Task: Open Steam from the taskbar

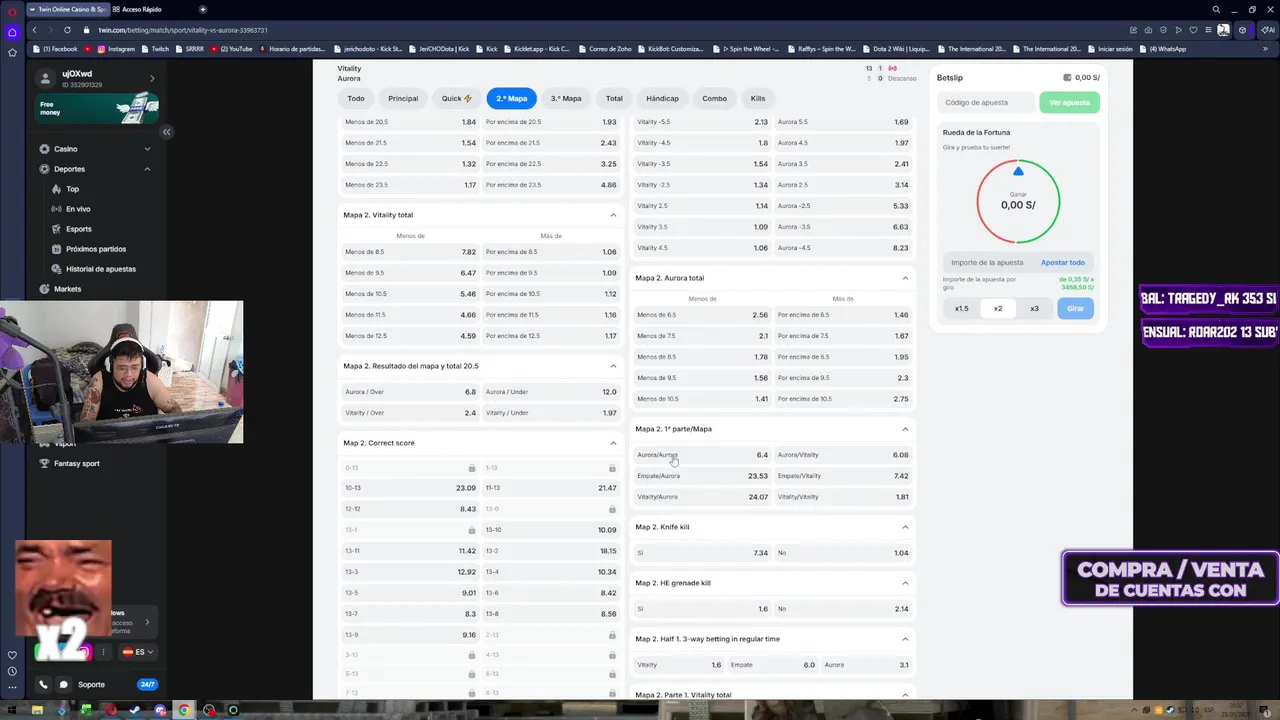Action: pyautogui.click(x=135, y=710)
